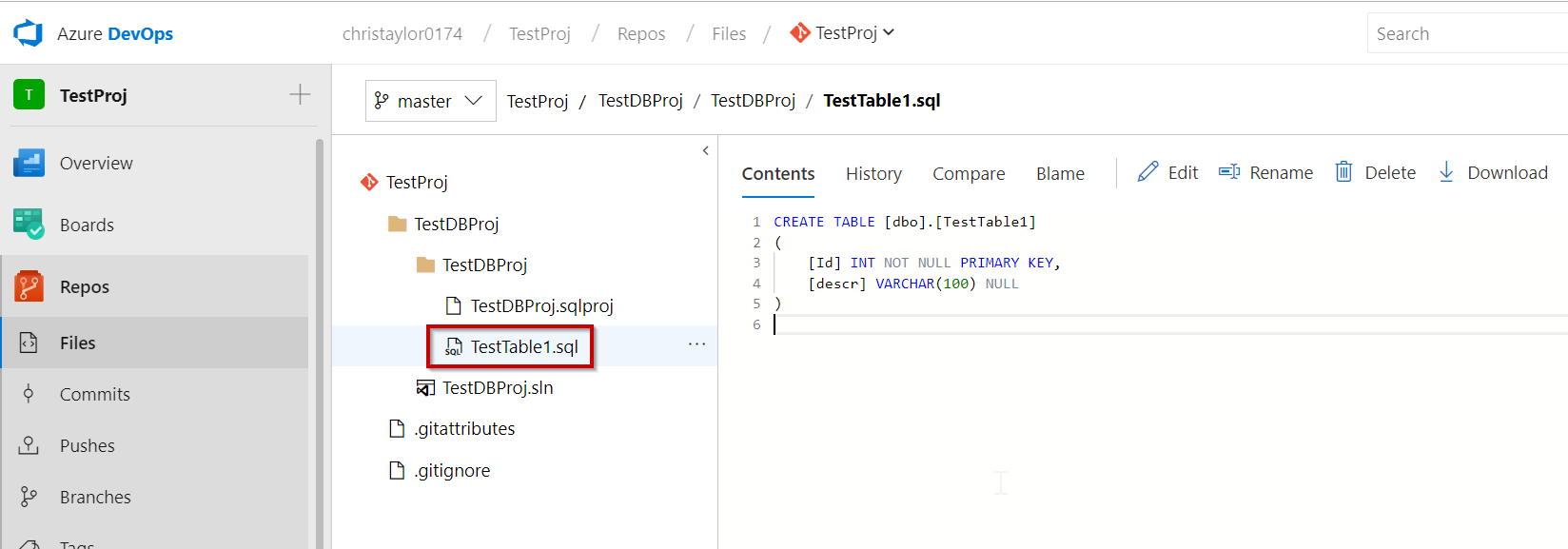Open the Overview section icon
Screen dimensions: 1568x549
point(29,163)
